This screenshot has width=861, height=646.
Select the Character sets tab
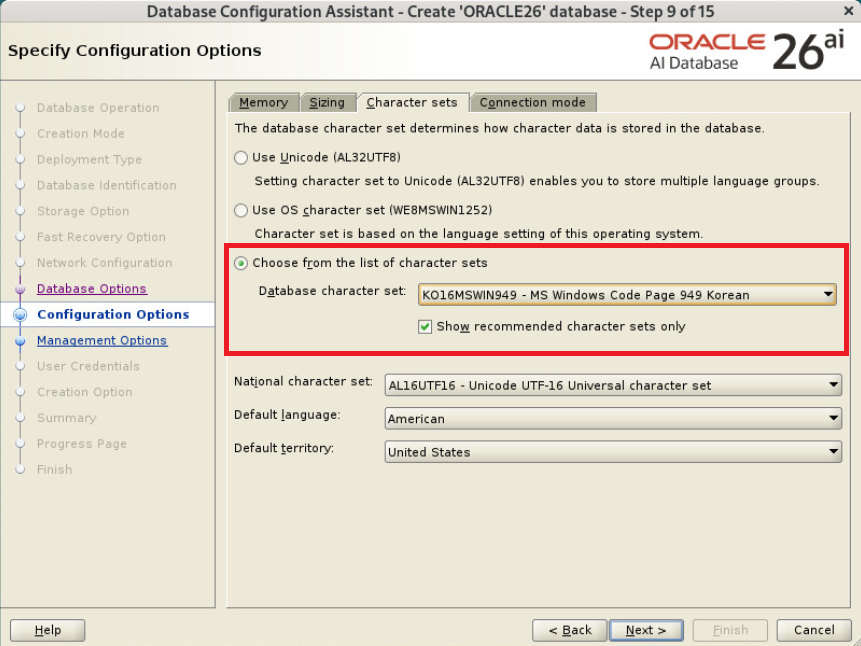click(412, 103)
